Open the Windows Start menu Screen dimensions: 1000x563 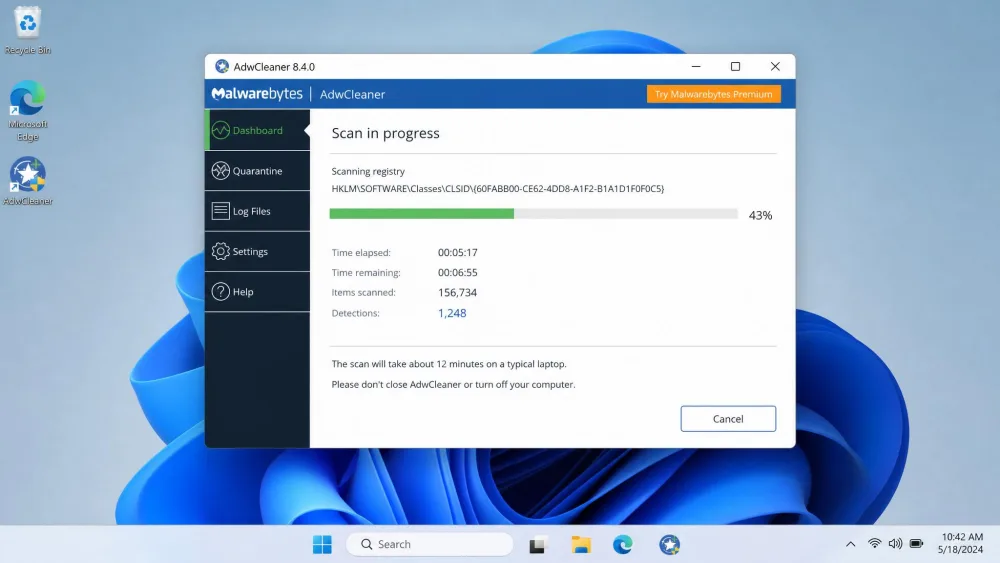click(322, 545)
